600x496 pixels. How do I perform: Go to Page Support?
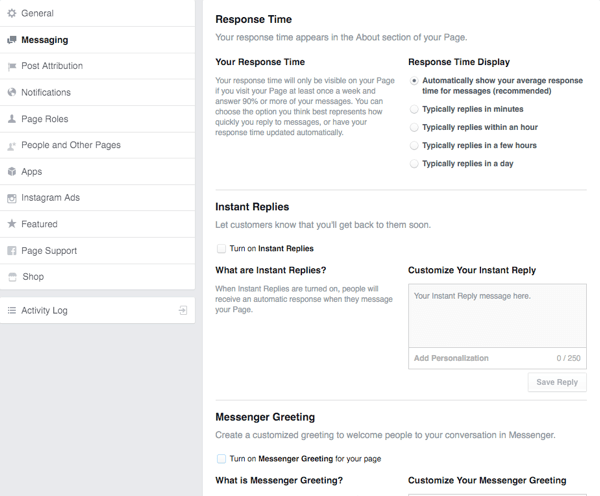coord(97,251)
